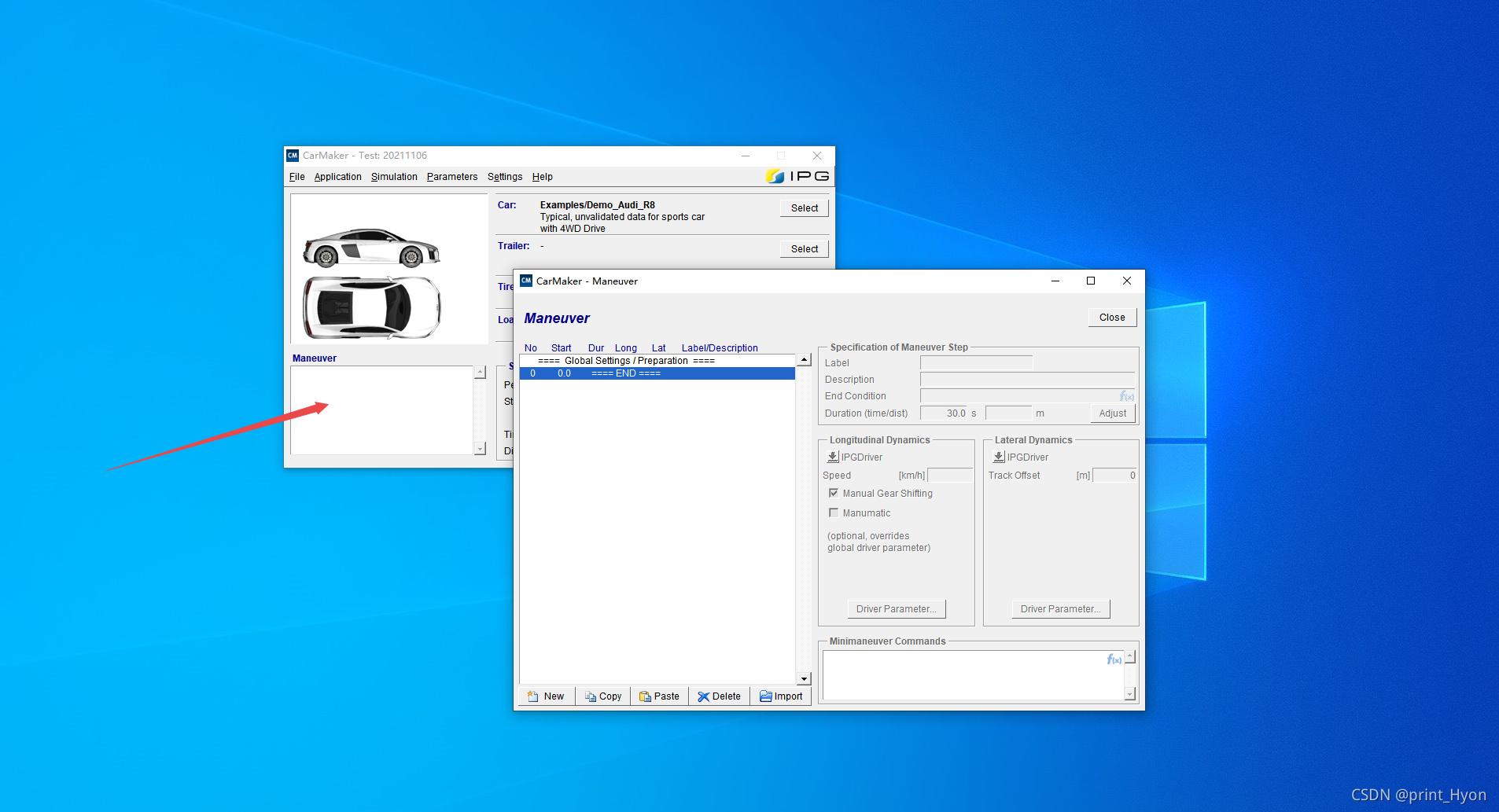Open the Parameters menu

[452, 177]
